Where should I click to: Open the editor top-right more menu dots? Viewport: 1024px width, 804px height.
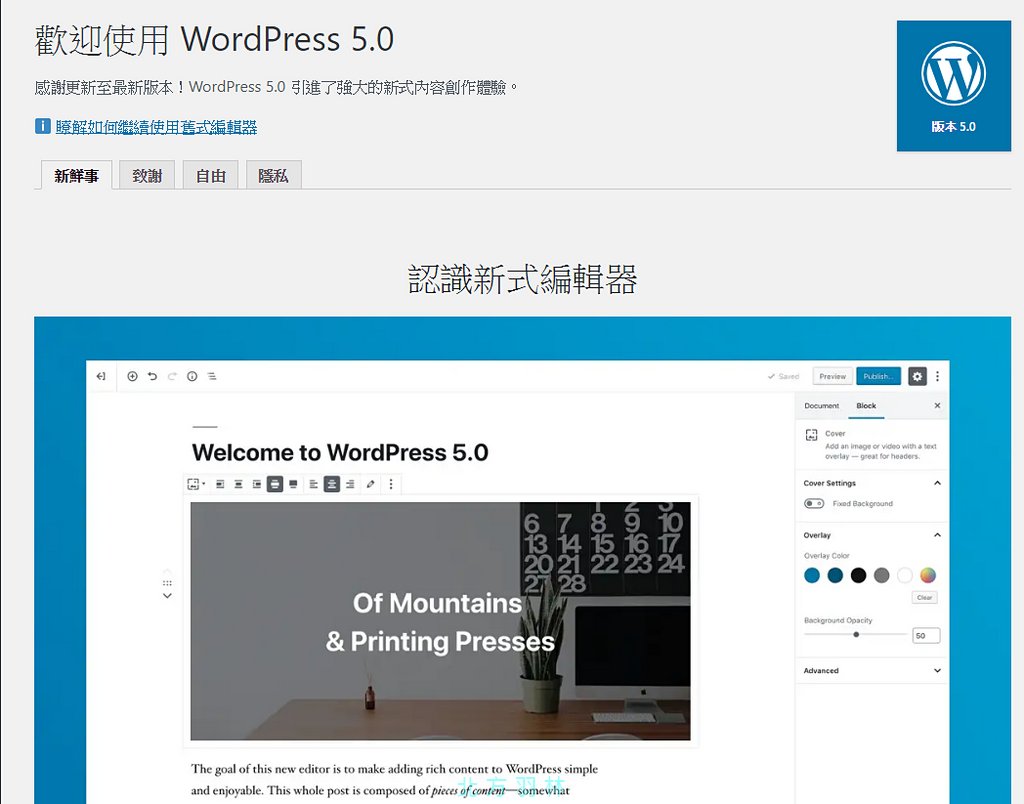pyautogui.click(x=937, y=376)
